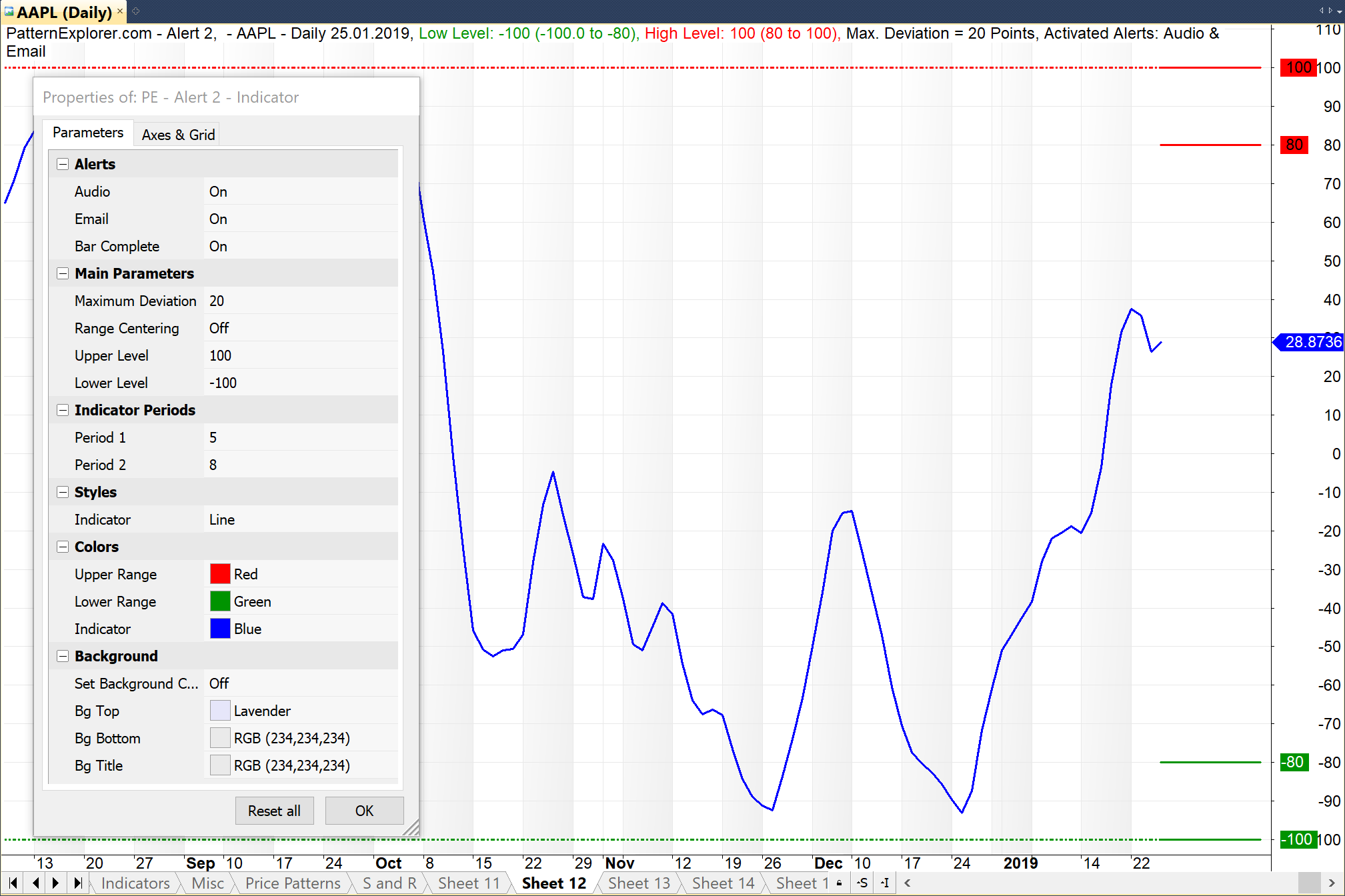Switch to the Axes & Grid tab
The height and width of the screenshot is (896, 1345).
click(x=178, y=135)
